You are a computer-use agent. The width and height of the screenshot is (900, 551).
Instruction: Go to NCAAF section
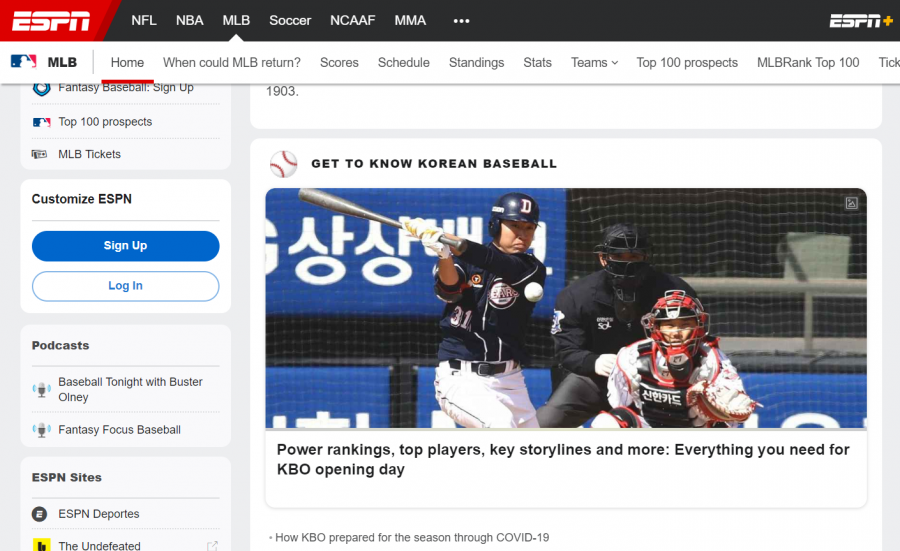tap(352, 21)
